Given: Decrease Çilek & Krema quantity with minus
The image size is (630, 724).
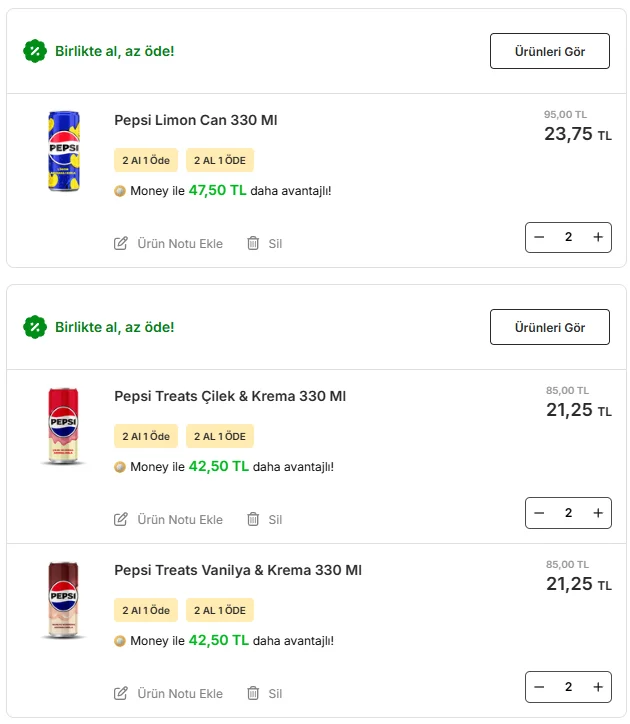Looking at the screenshot, I should (539, 513).
